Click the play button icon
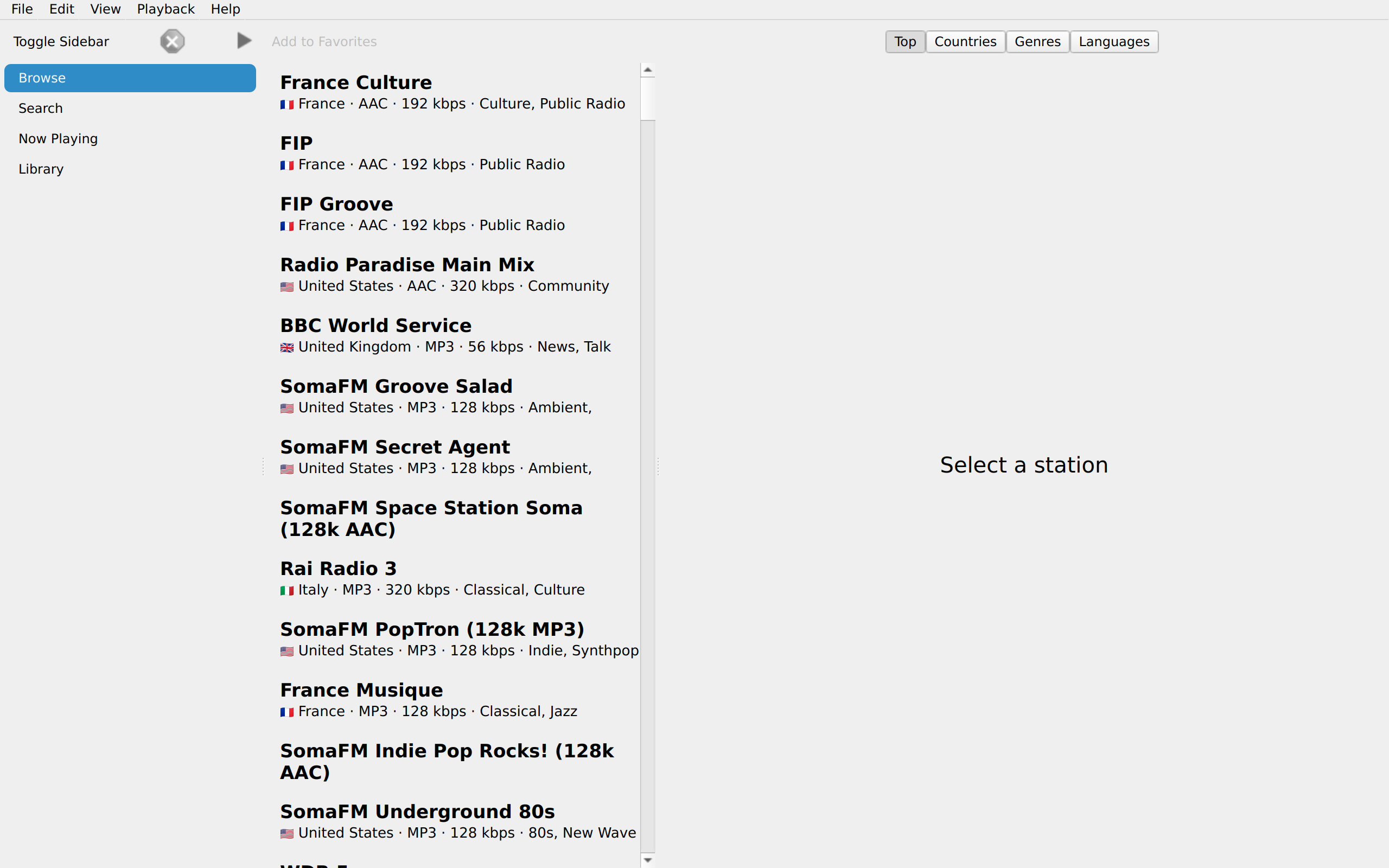Image resolution: width=1389 pixels, height=868 pixels. point(244,41)
